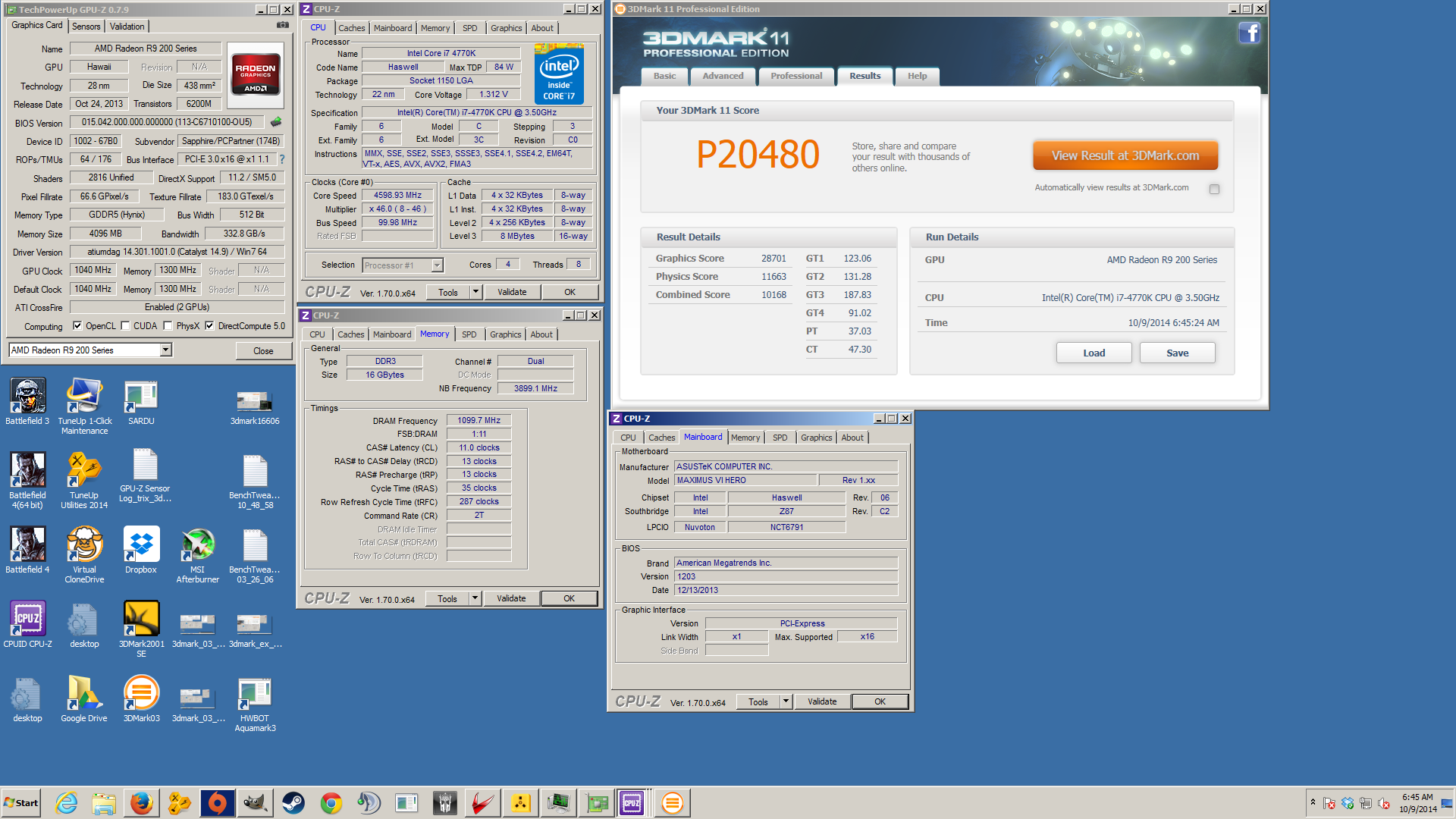Switch to the Sensors tab in GPU-Z
The height and width of the screenshot is (819, 1456).
coord(86,27)
